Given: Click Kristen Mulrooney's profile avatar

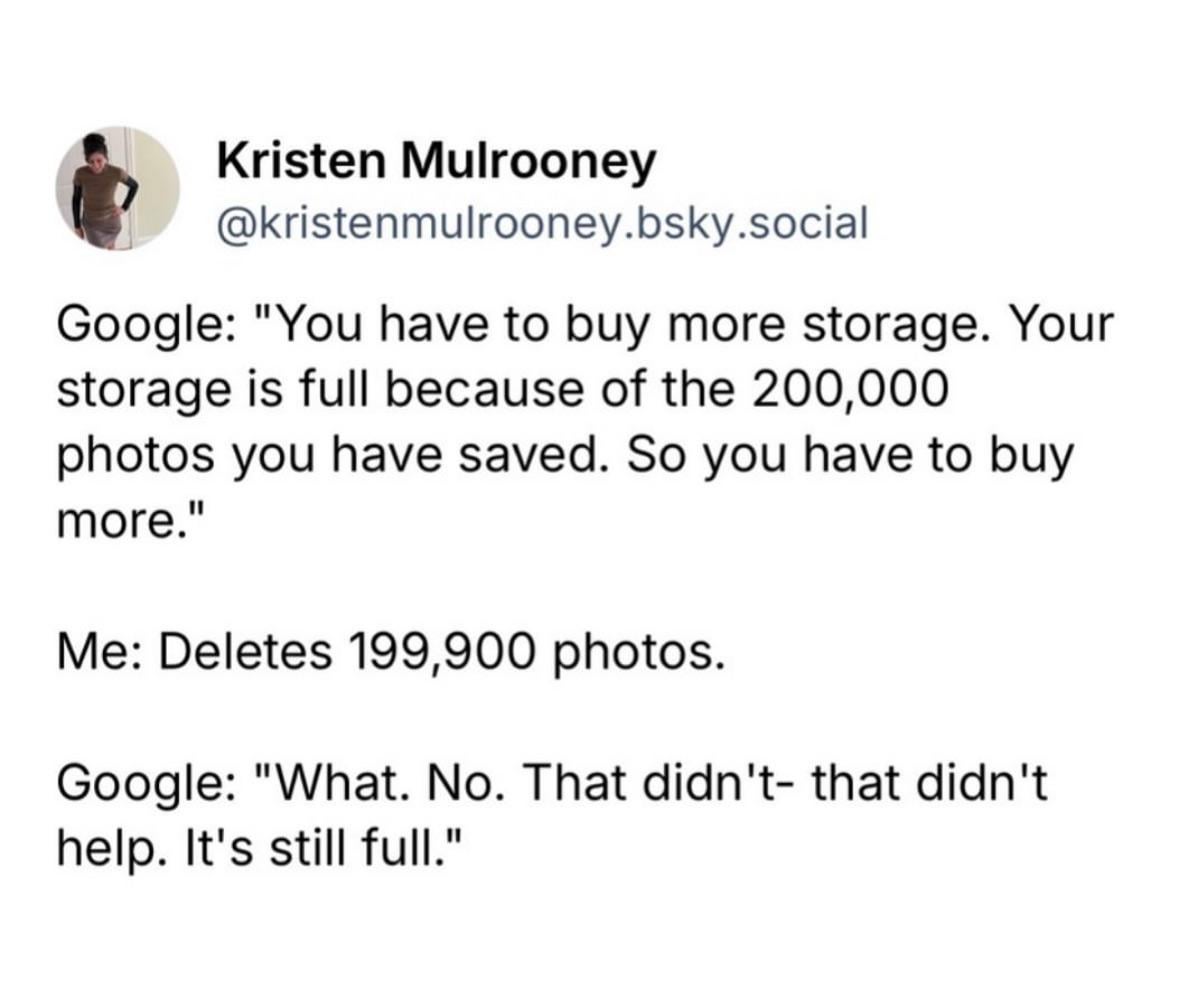Looking at the screenshot, I should point(118,187).
